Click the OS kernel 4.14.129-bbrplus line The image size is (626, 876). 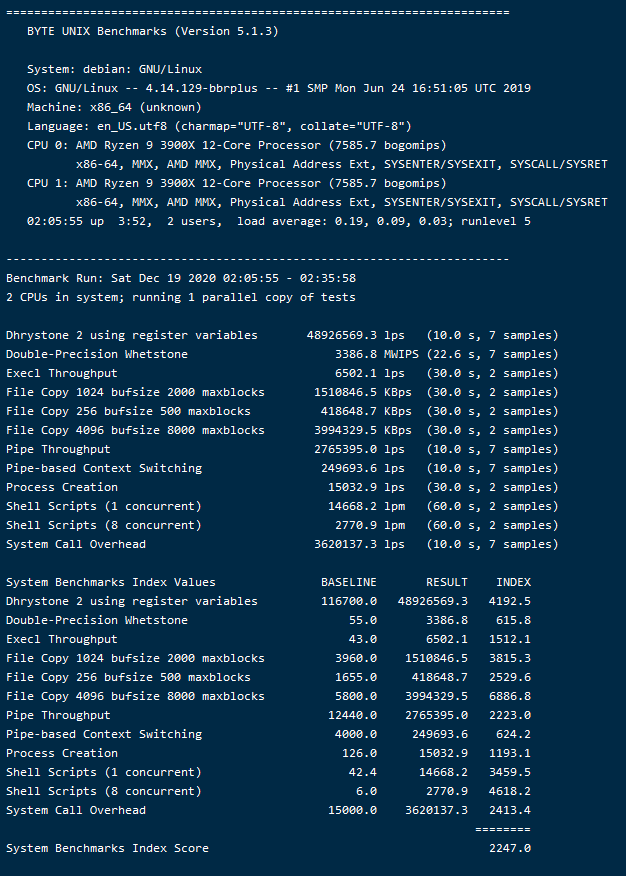pyautogui.click(x=278, y=88)
